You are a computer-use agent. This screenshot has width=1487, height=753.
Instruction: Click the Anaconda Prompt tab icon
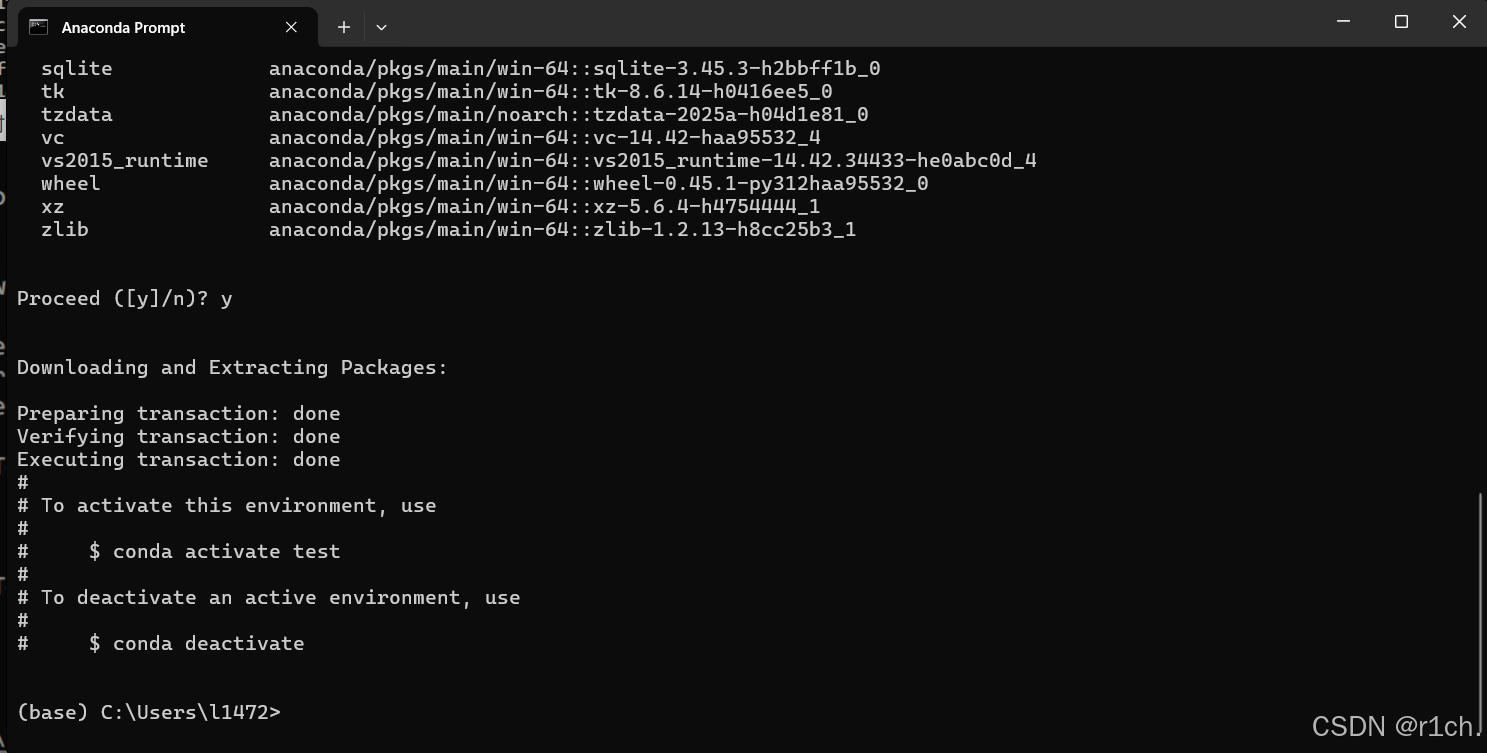(x=39, y=27)
